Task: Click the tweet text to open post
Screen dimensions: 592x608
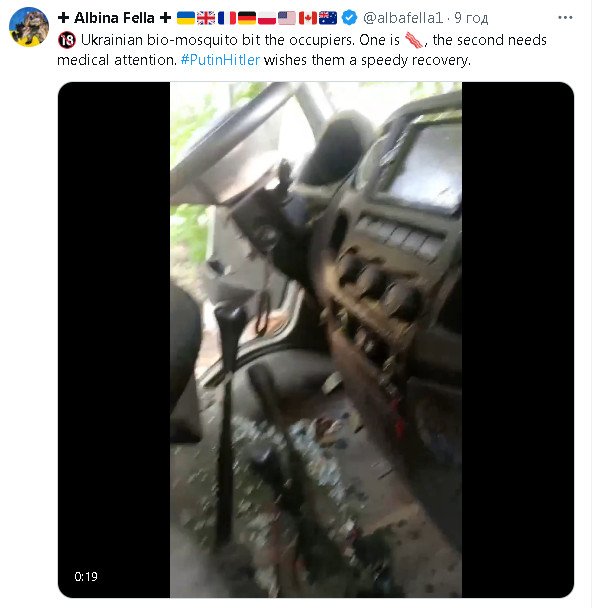Action: tap(302, 50)
